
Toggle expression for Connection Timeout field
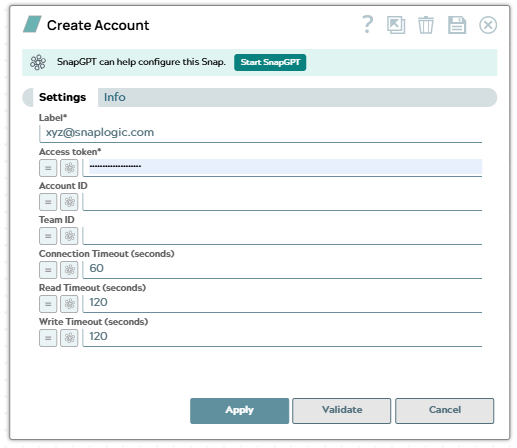pyautogui.click(x=48, y=270)
